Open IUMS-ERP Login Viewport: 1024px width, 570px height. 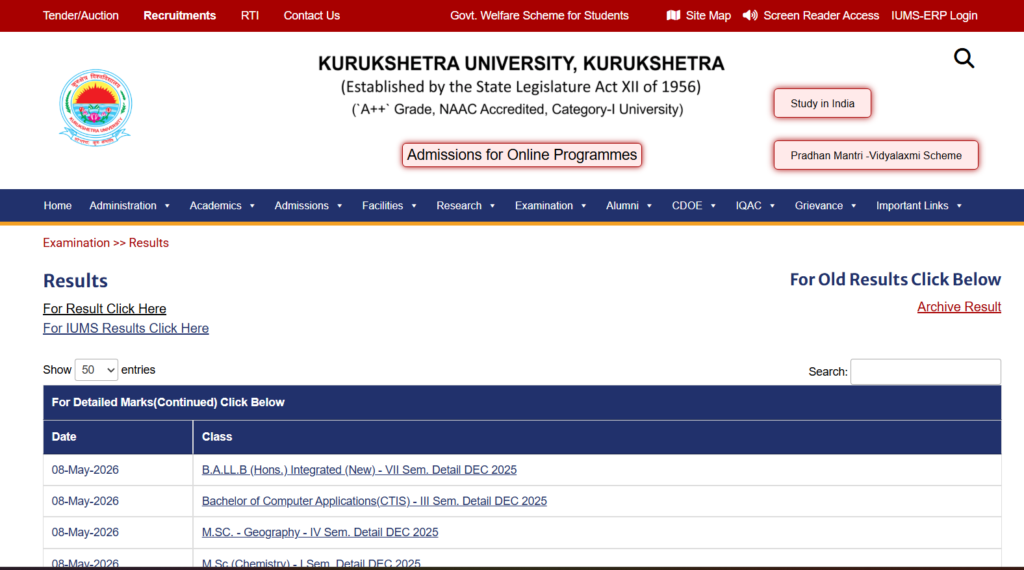click(934, 15)
